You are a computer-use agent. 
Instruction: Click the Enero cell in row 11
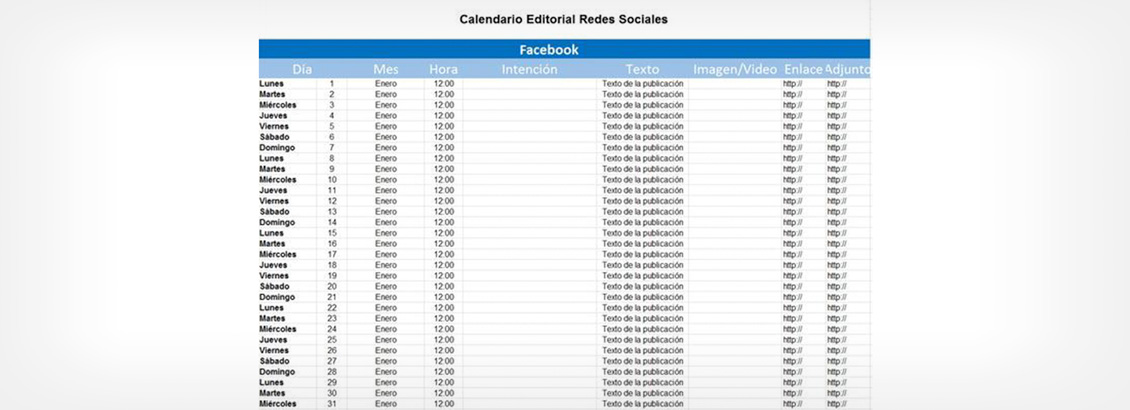tap(386, 190)
